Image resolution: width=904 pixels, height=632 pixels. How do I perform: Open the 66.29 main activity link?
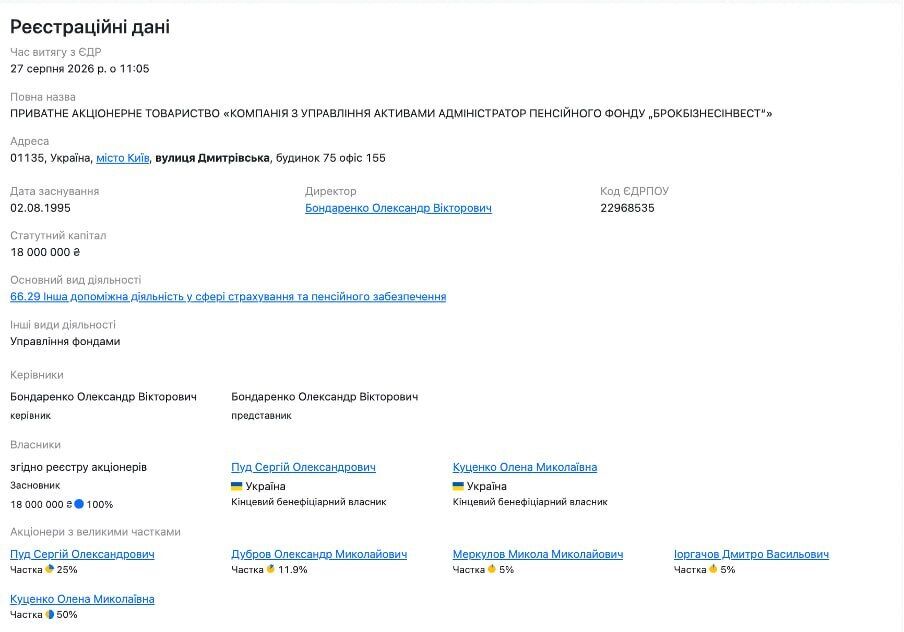coord(228,296)
